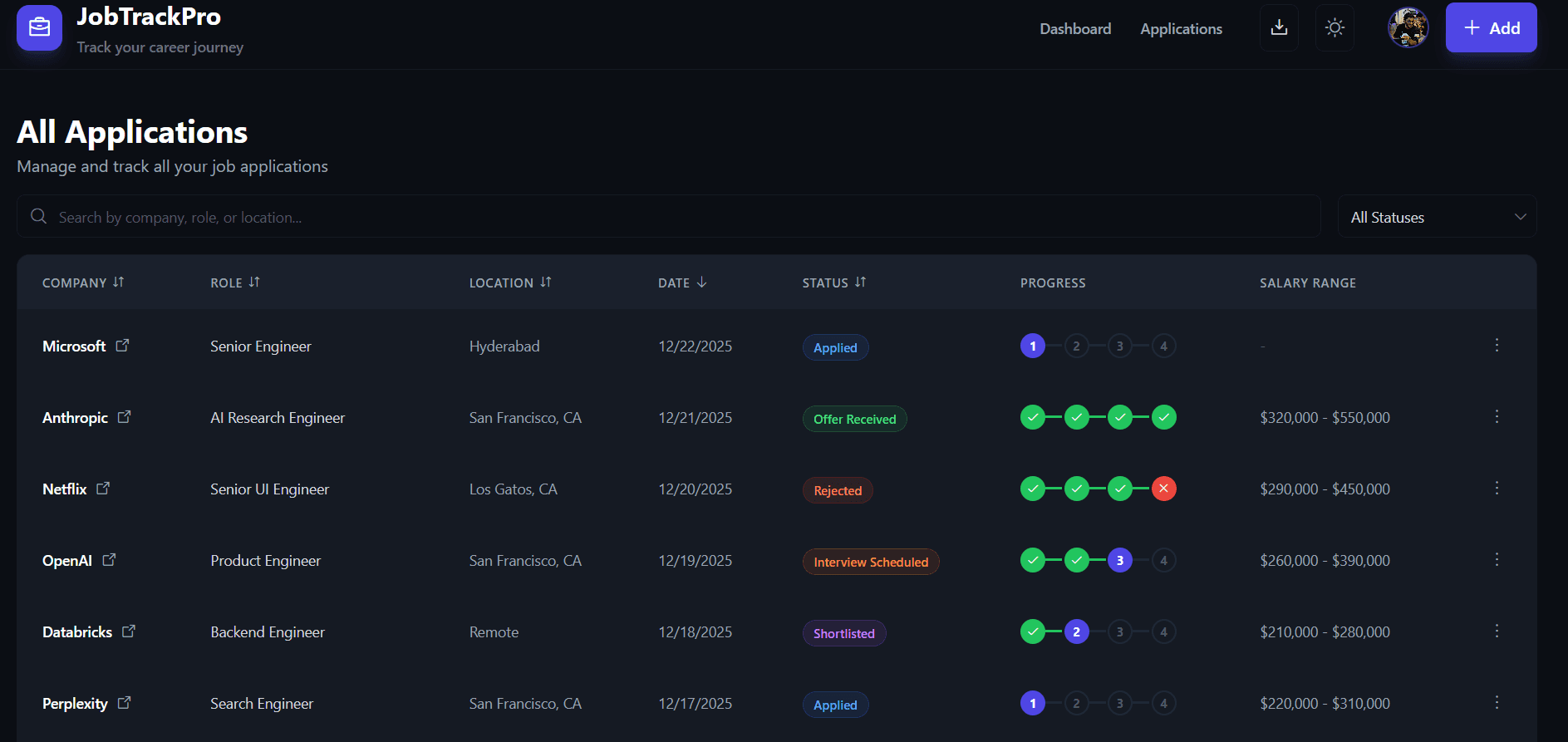Click the Anthropic company name

75,417
